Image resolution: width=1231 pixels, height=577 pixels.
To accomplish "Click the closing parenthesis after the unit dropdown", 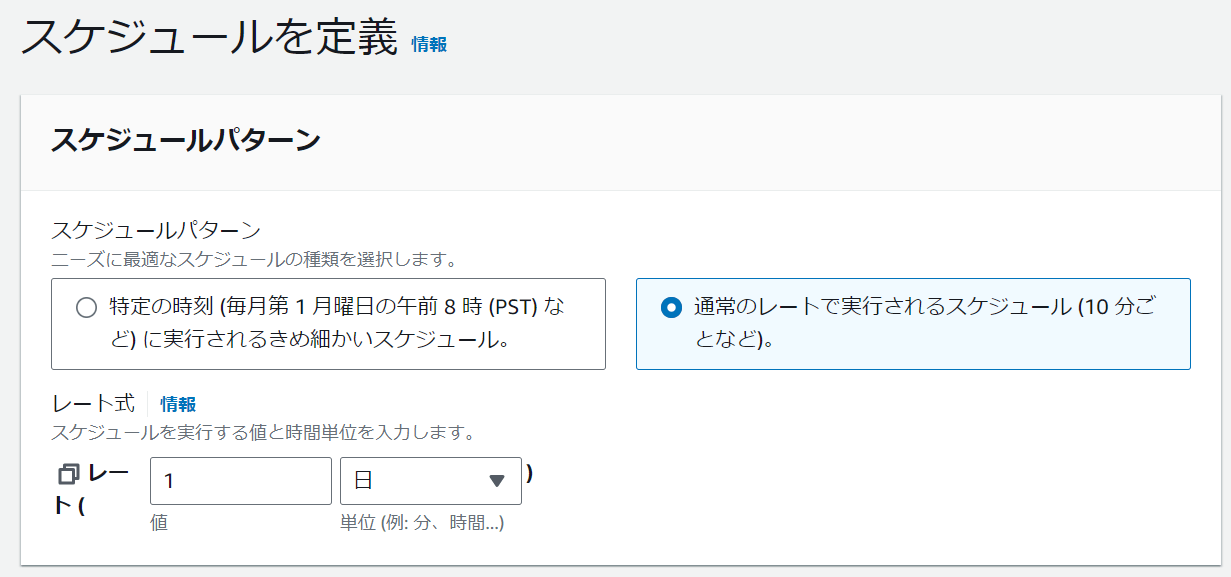I will point(529,472).
